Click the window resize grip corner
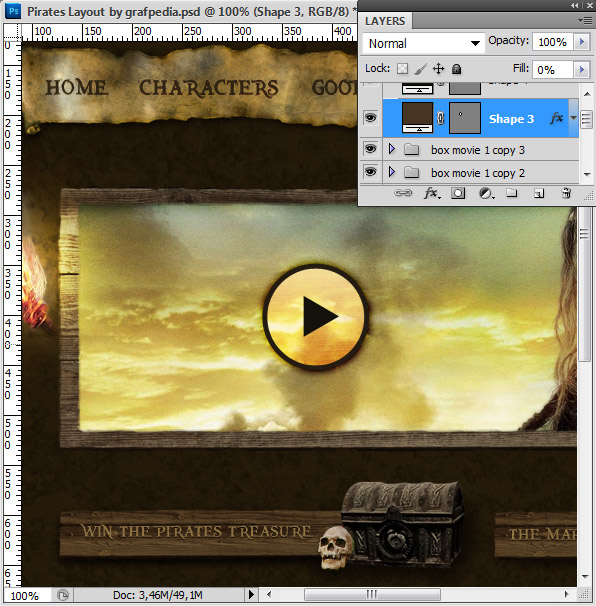This screenshot has height=606, width=596. coord(584,594)
